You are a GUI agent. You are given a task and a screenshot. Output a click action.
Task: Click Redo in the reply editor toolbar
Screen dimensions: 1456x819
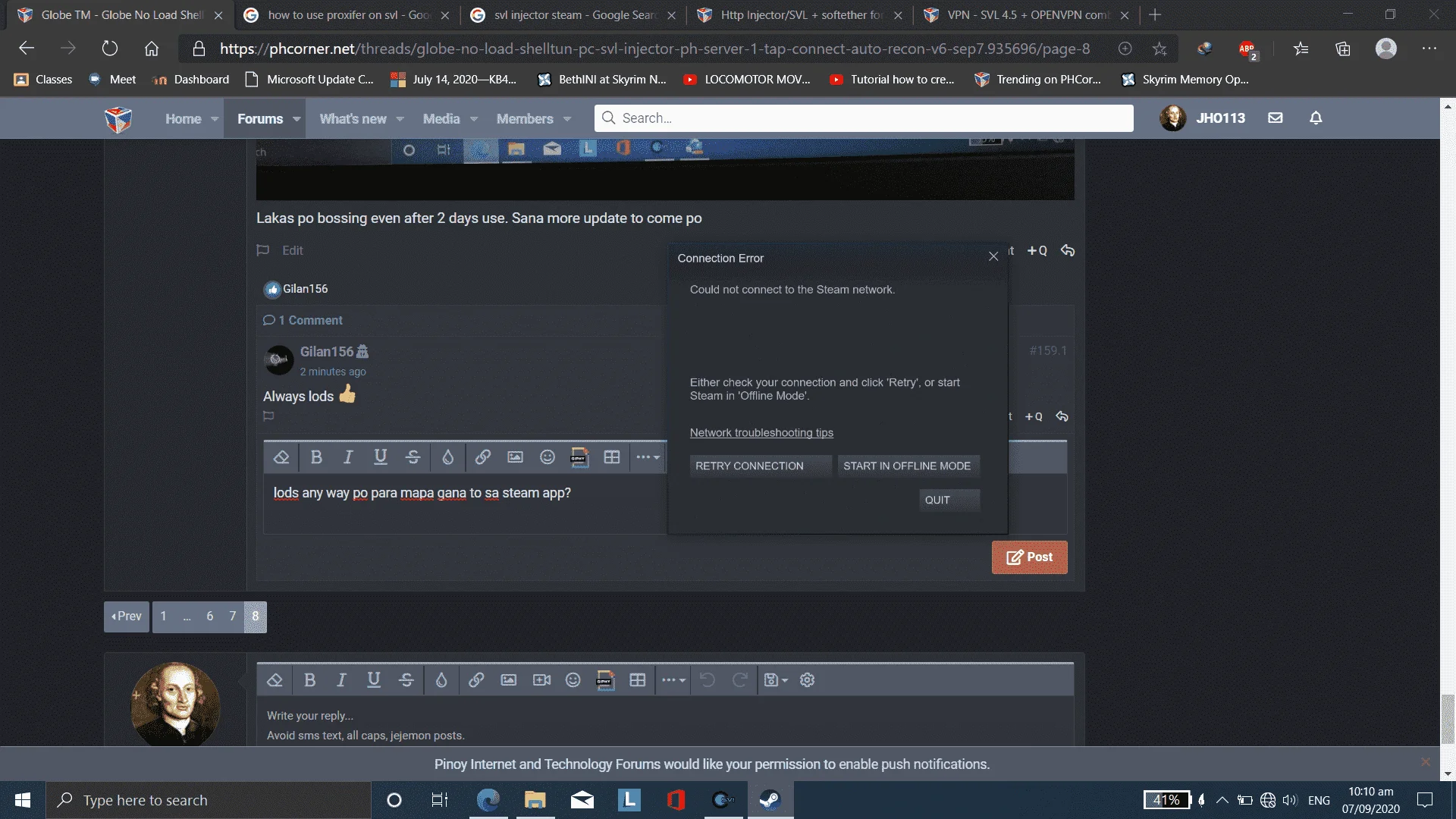pyautogui.click(x=740, y=680)
